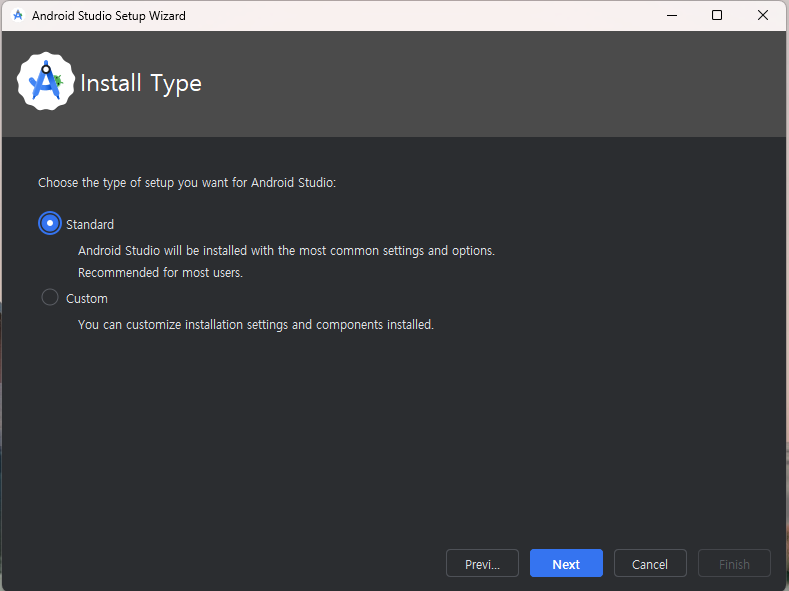This screenshot has height=591, width=789.
Task: Click the "Custom" label text
Action: click(x=87, y=298)
